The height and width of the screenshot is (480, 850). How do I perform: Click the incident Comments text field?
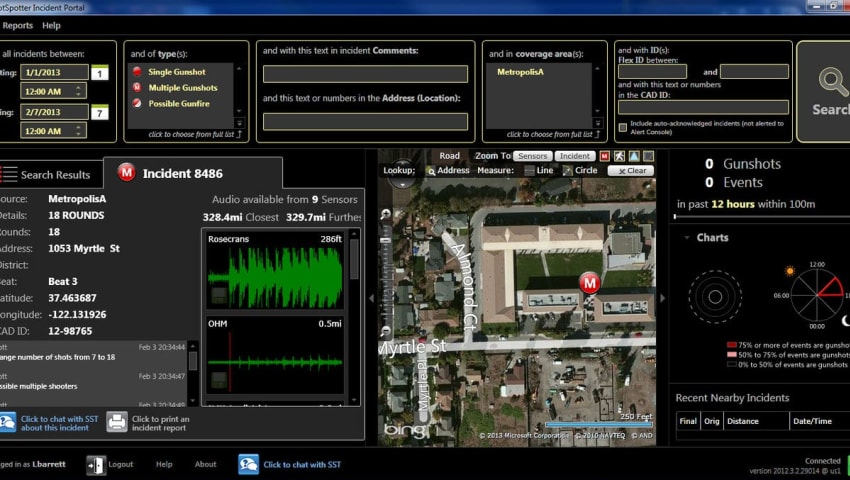tap(365, 74)
